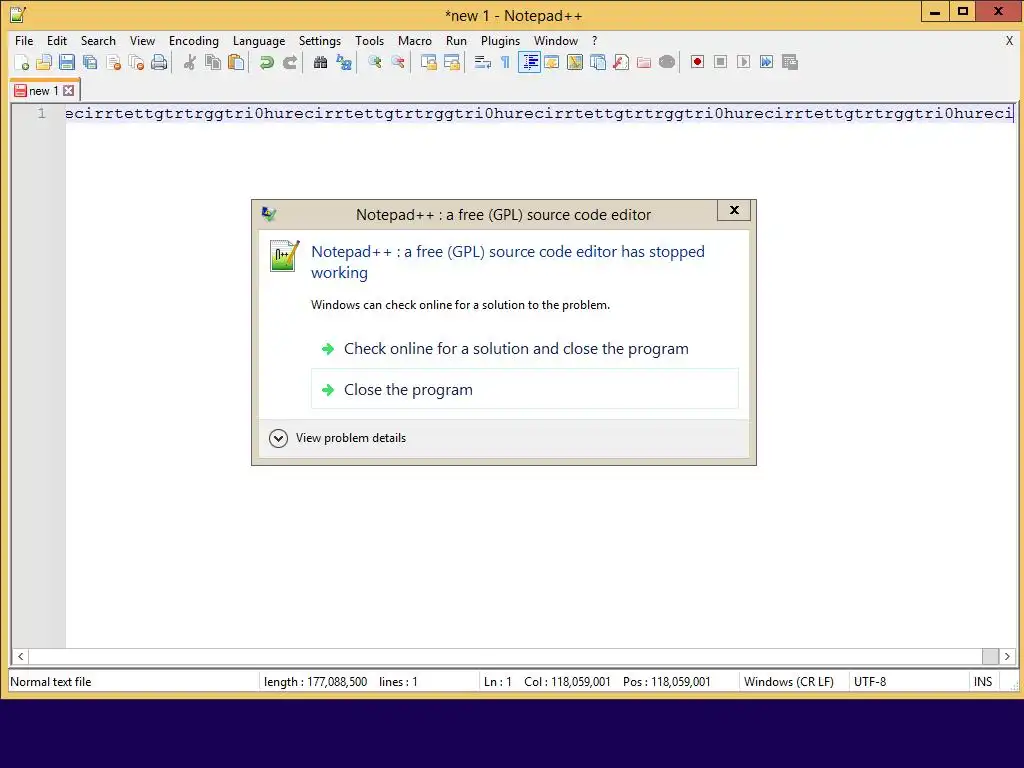Close the 'has stopped working' dialog with X
Screen dimensions: 1024x768
734,210
